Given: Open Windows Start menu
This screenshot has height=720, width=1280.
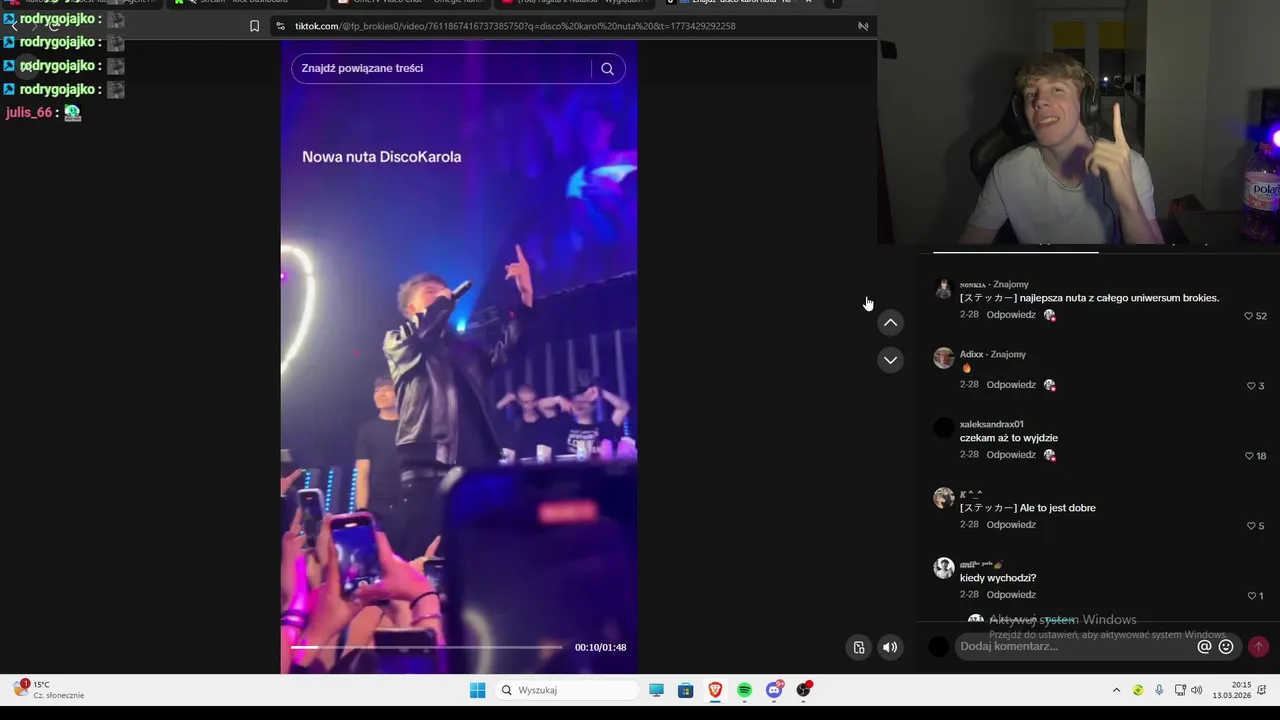Looking at the screenshot, I should tap(477, 690).
